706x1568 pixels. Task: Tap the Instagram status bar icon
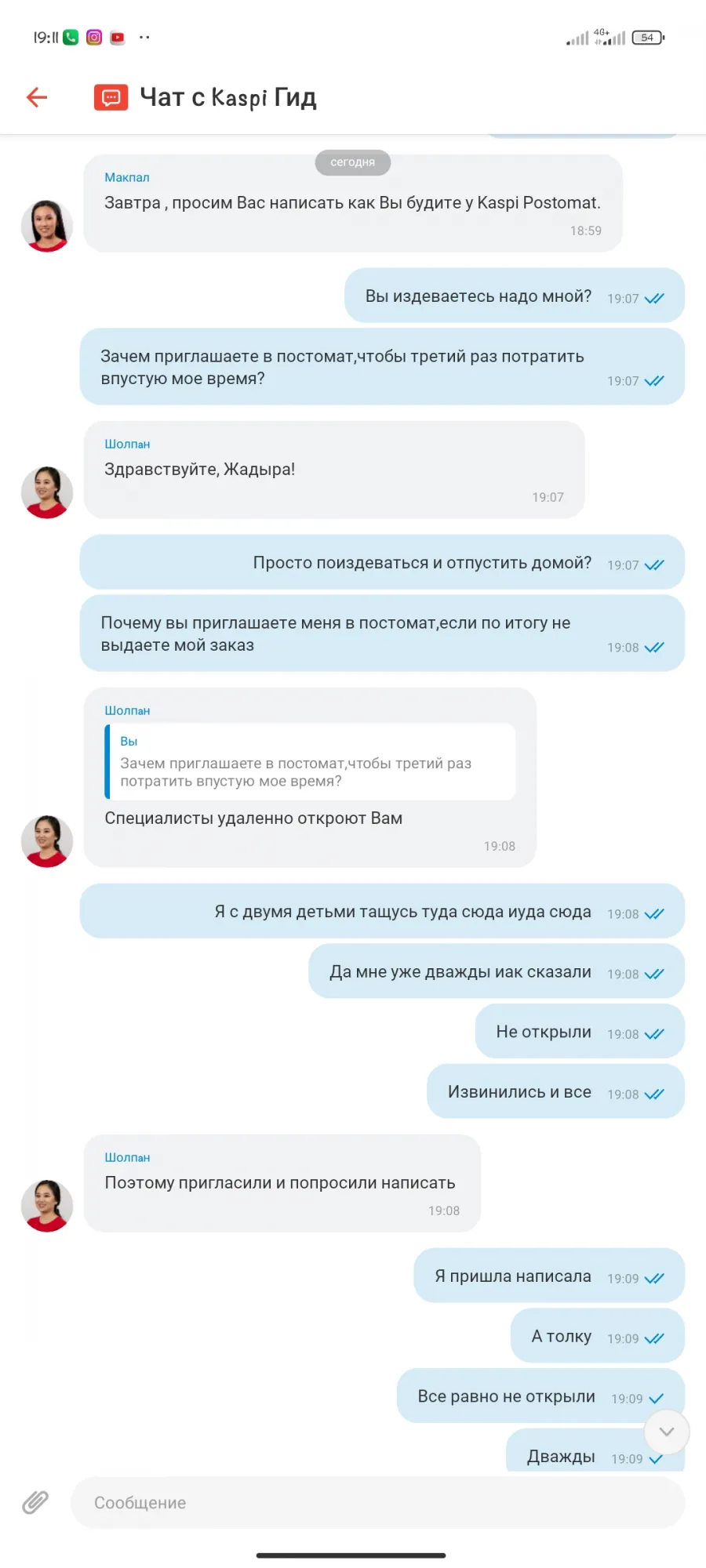click(94, 37)
